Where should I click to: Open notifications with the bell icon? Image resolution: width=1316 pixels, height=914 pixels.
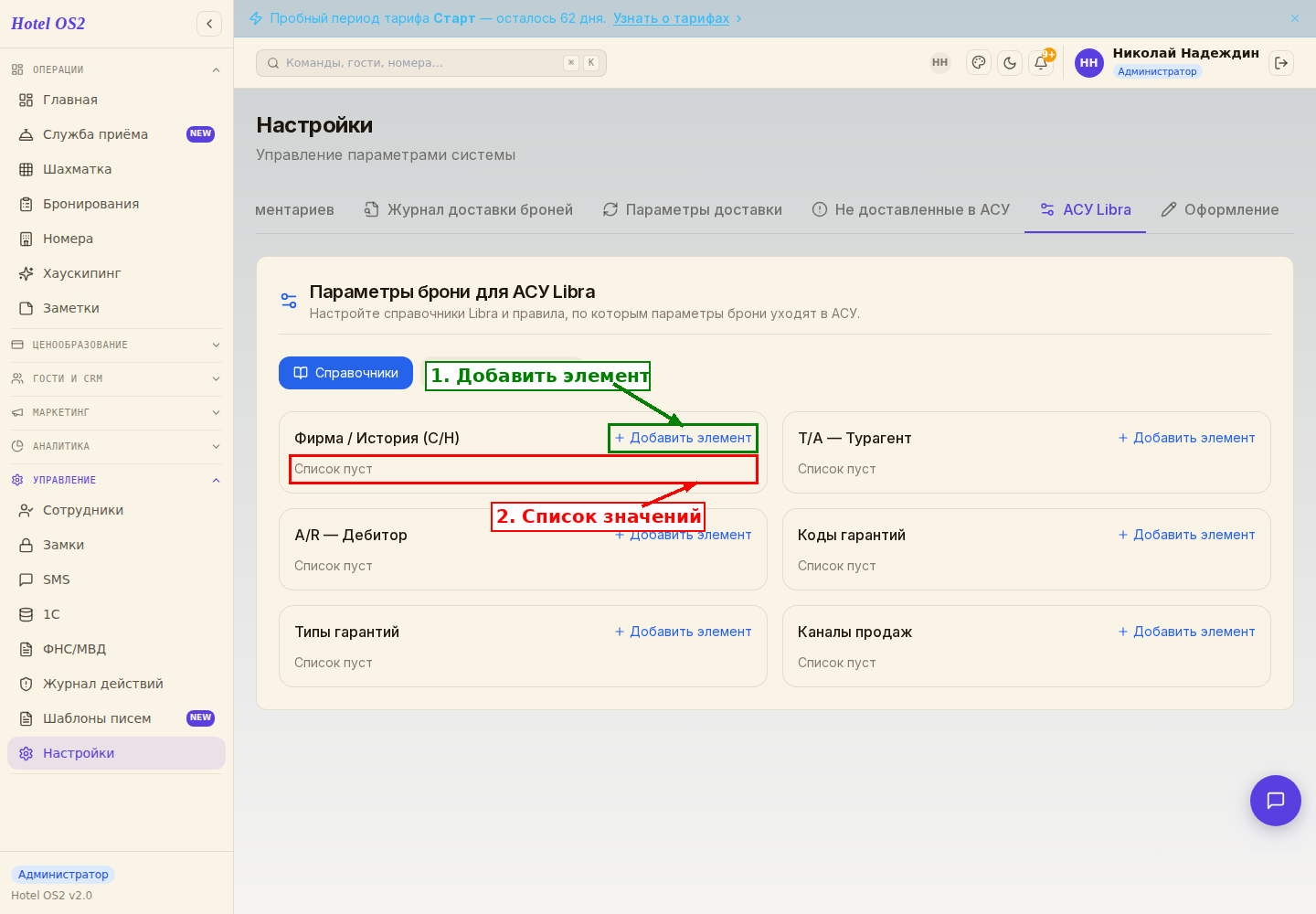[1041, 63]
